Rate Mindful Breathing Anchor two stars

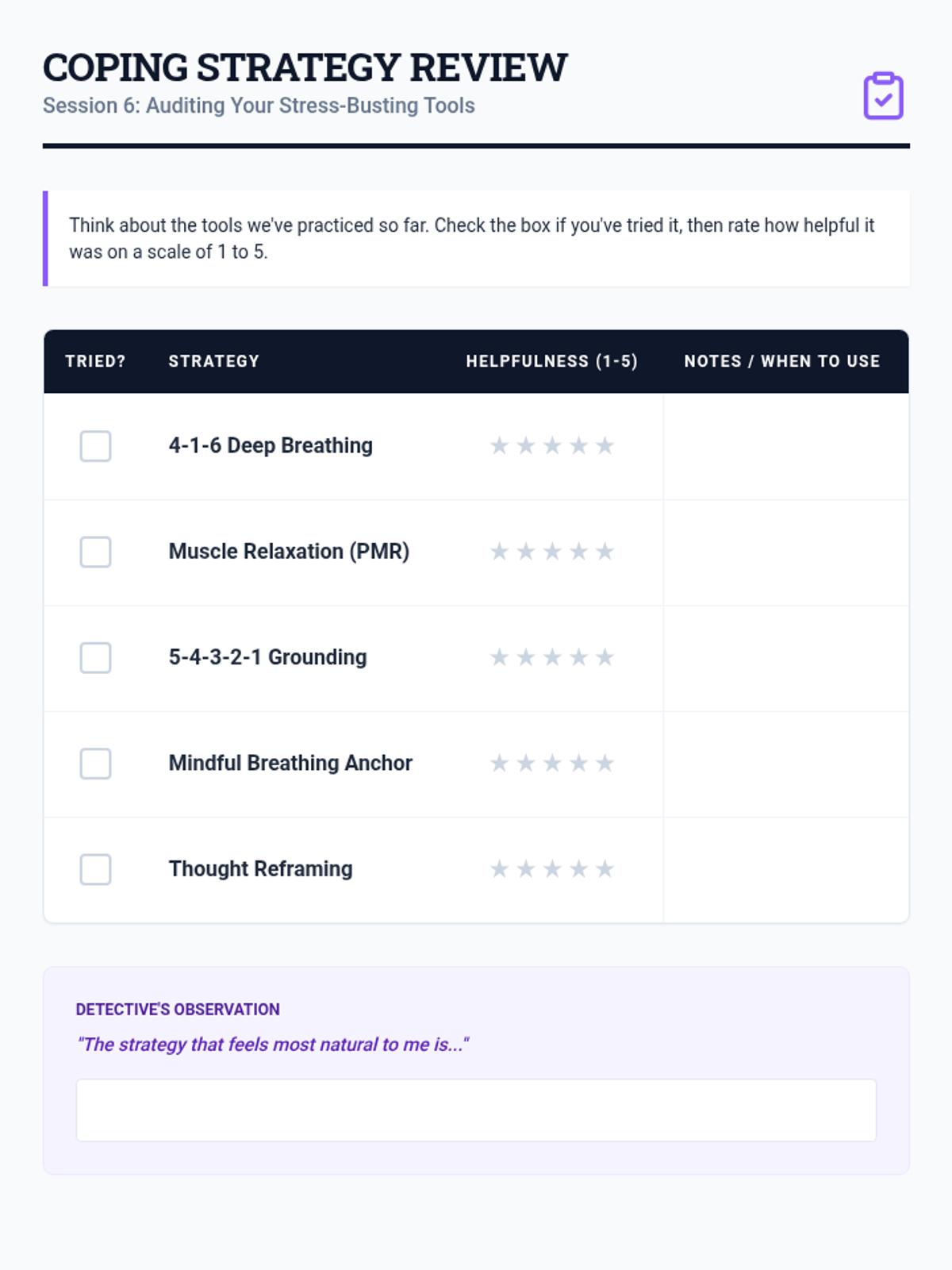pyautogui.click(x=526, y=764)
